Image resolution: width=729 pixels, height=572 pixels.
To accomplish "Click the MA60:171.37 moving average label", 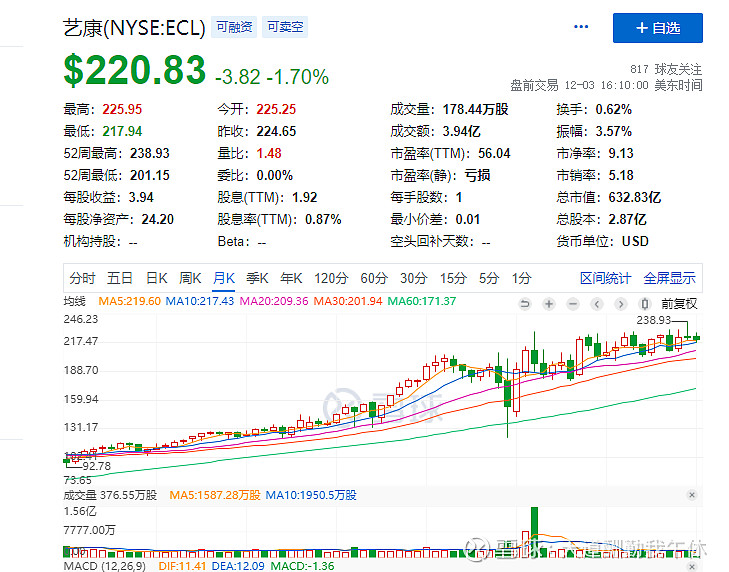I will coord(422,301).
